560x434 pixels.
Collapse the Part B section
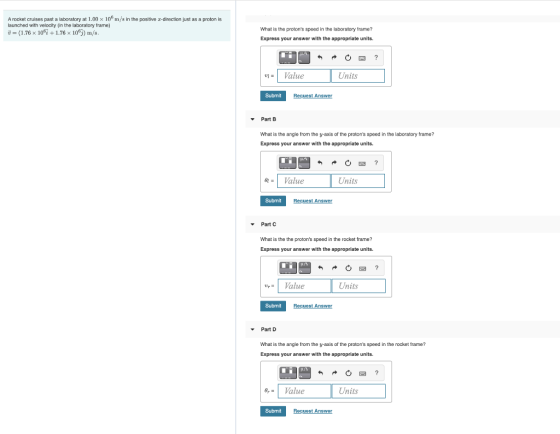252,119
